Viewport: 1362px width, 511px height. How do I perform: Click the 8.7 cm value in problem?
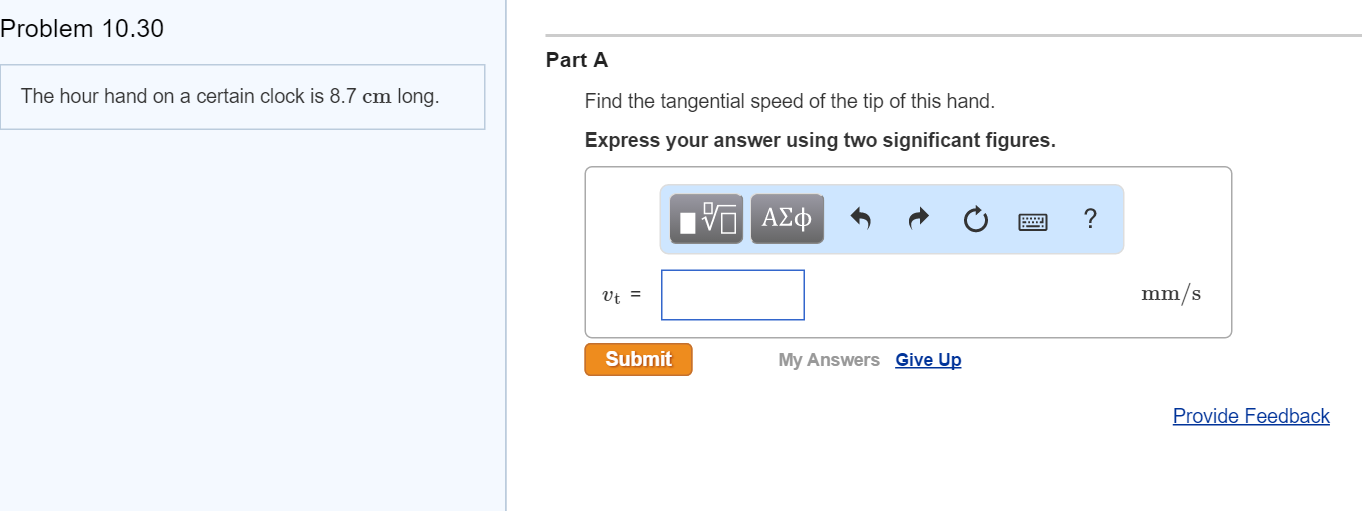pyautogui.click(x=359, y=97)
